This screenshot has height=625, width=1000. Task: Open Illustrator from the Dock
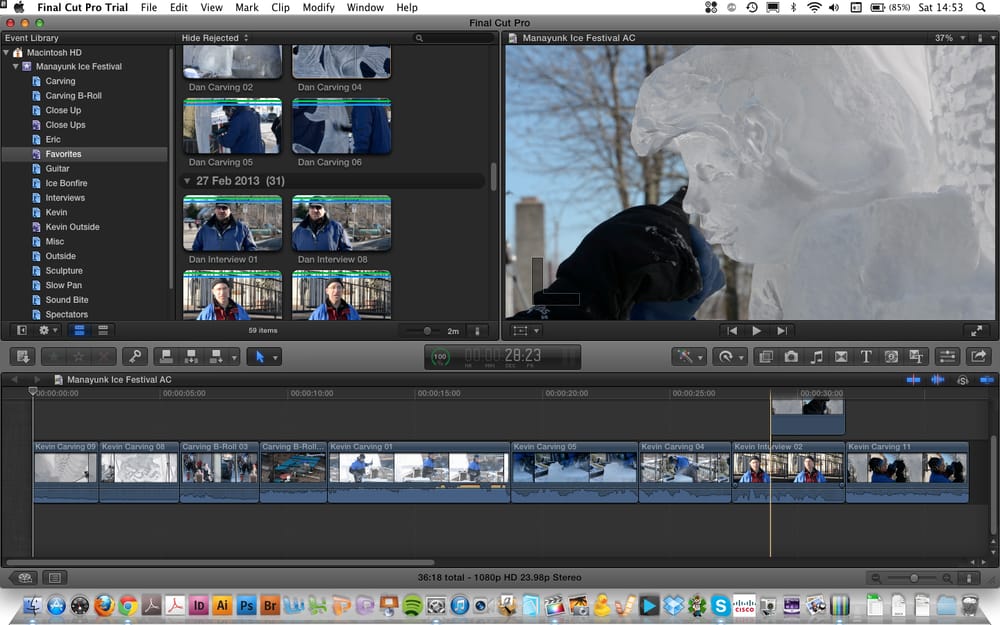(222, 605)
